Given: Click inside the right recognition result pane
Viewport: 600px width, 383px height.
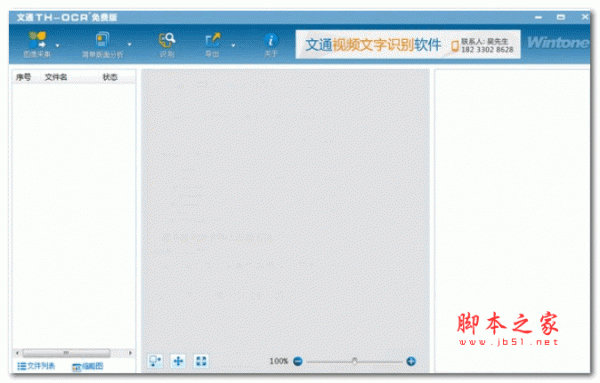Looking at the screenshot, I should 512,220.
